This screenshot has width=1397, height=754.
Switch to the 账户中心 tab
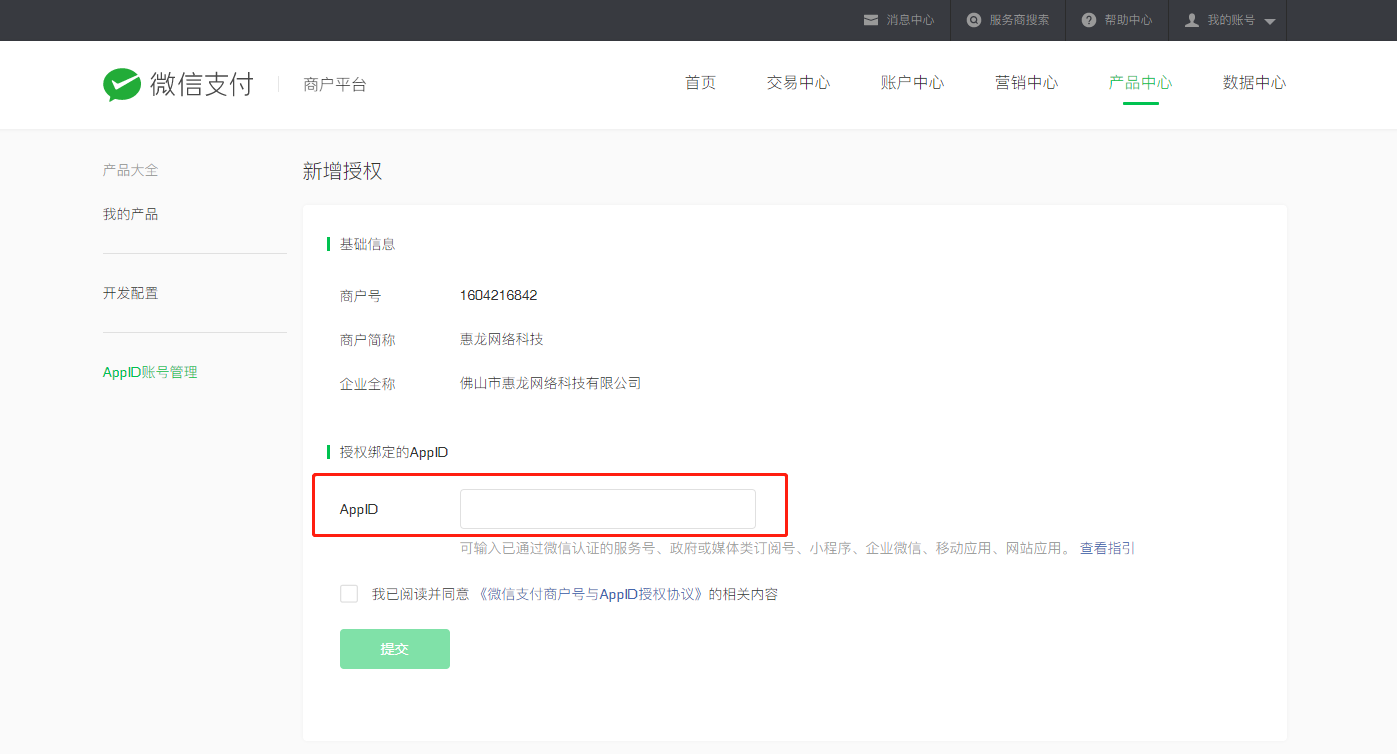[912, 83]
